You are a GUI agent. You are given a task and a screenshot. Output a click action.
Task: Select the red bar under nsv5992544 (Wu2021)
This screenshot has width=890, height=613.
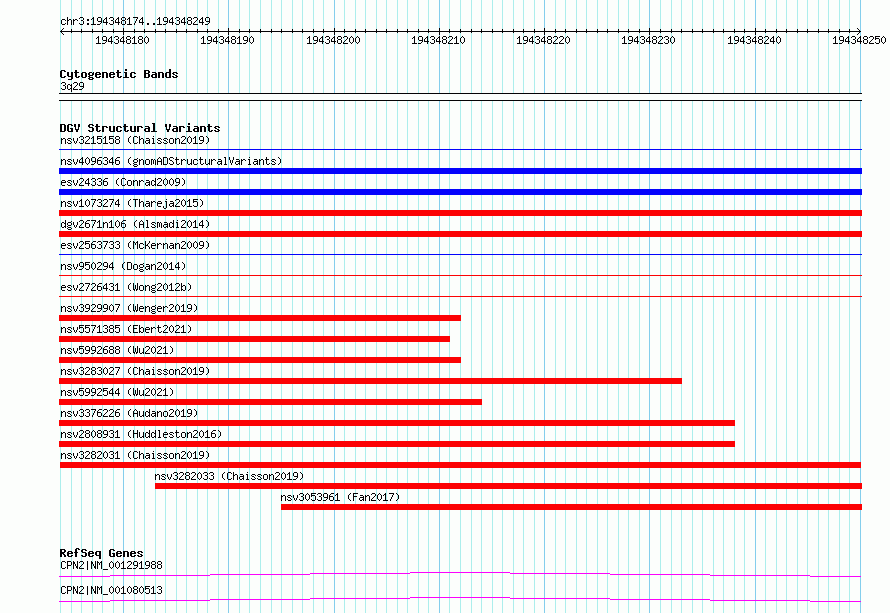[x=271, y=402]
